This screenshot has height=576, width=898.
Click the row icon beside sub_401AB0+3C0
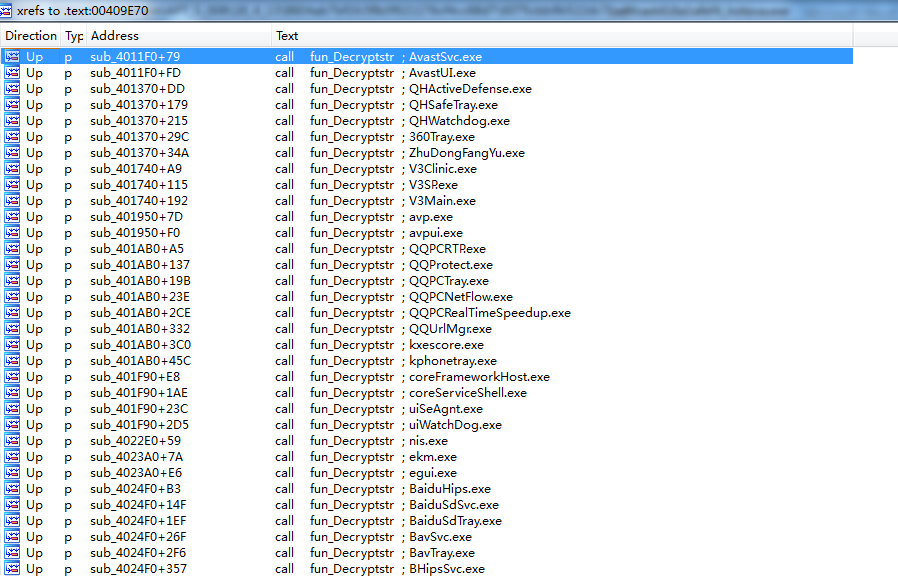(x=12, y=345)
